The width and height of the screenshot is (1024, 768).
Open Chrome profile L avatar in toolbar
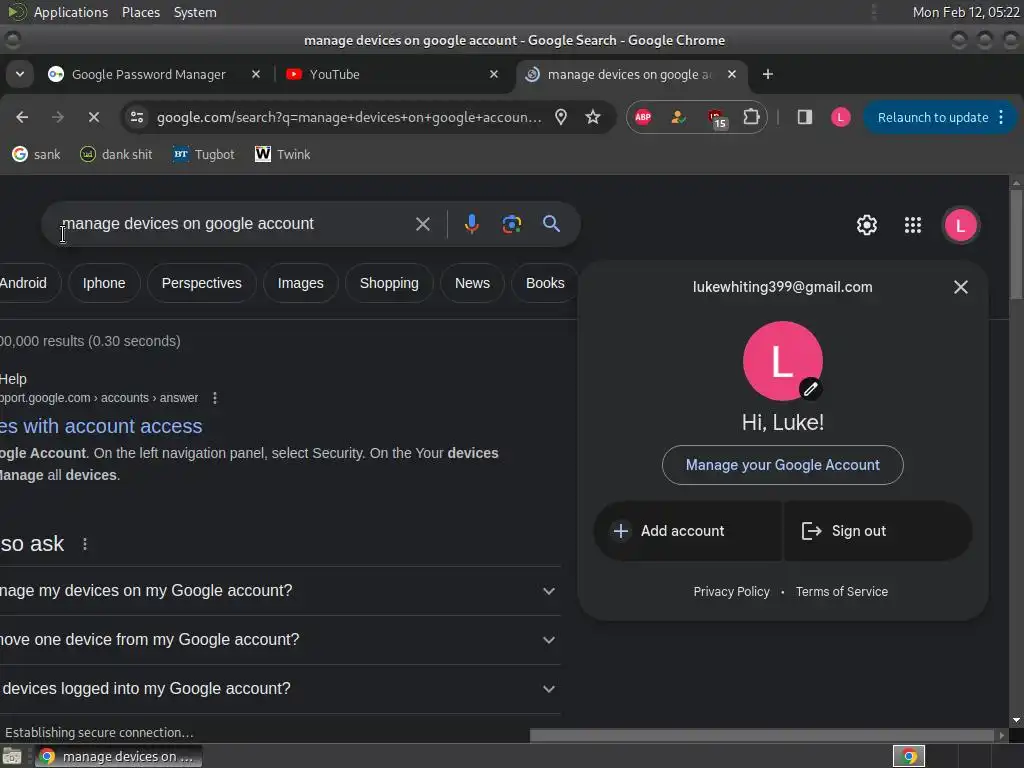point(840,117)
